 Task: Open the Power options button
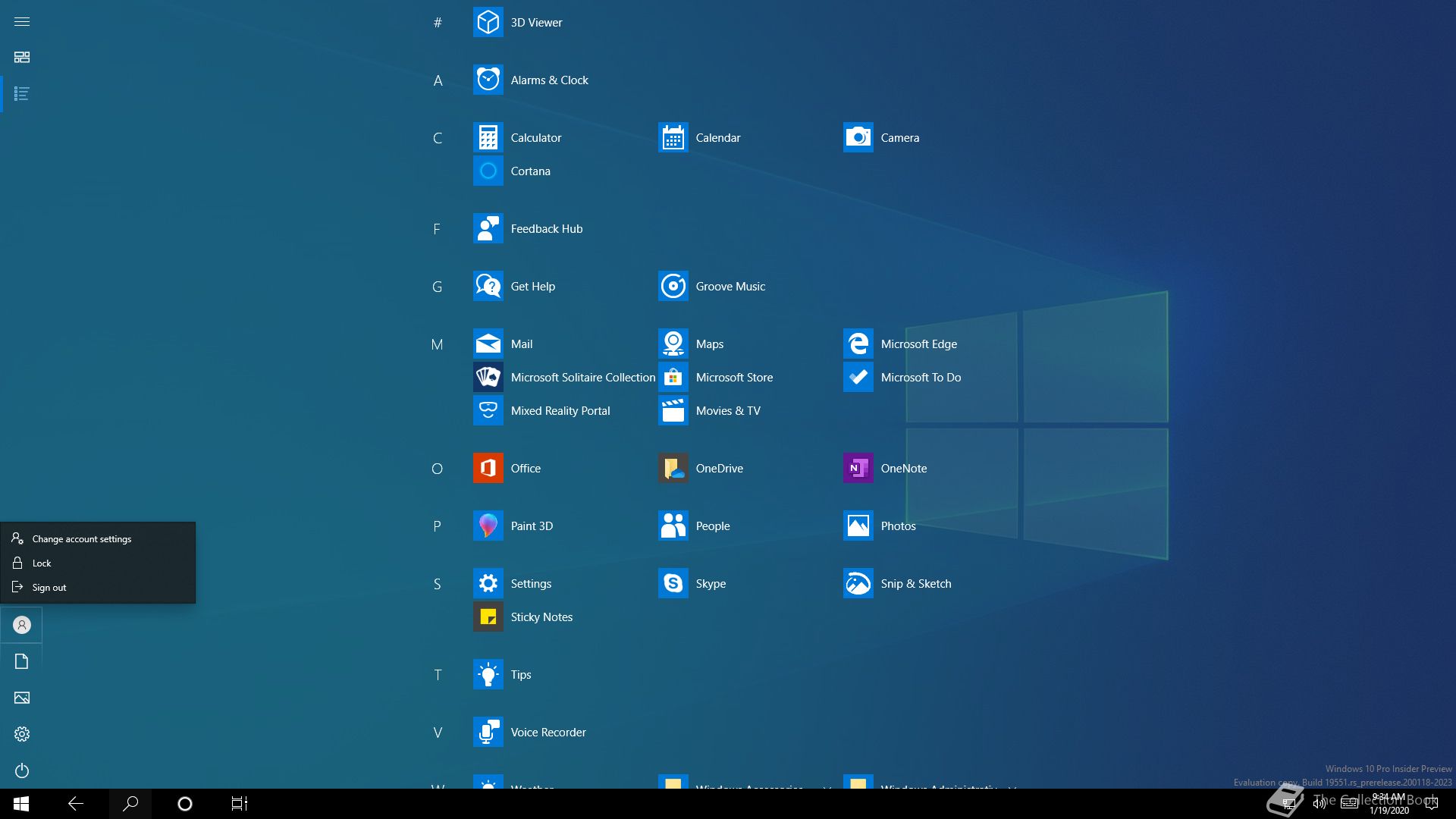[x=22, y=770]
